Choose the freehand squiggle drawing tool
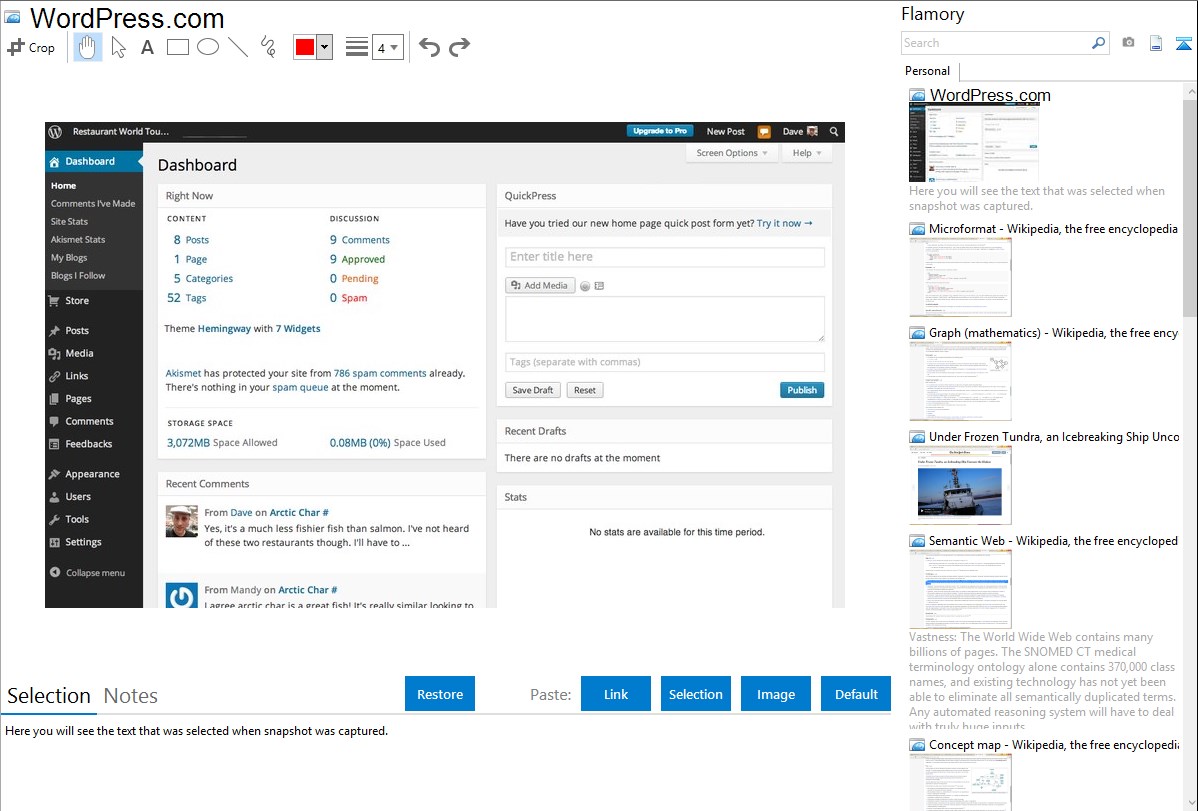1198x811 pixels. tap(268, 47)
